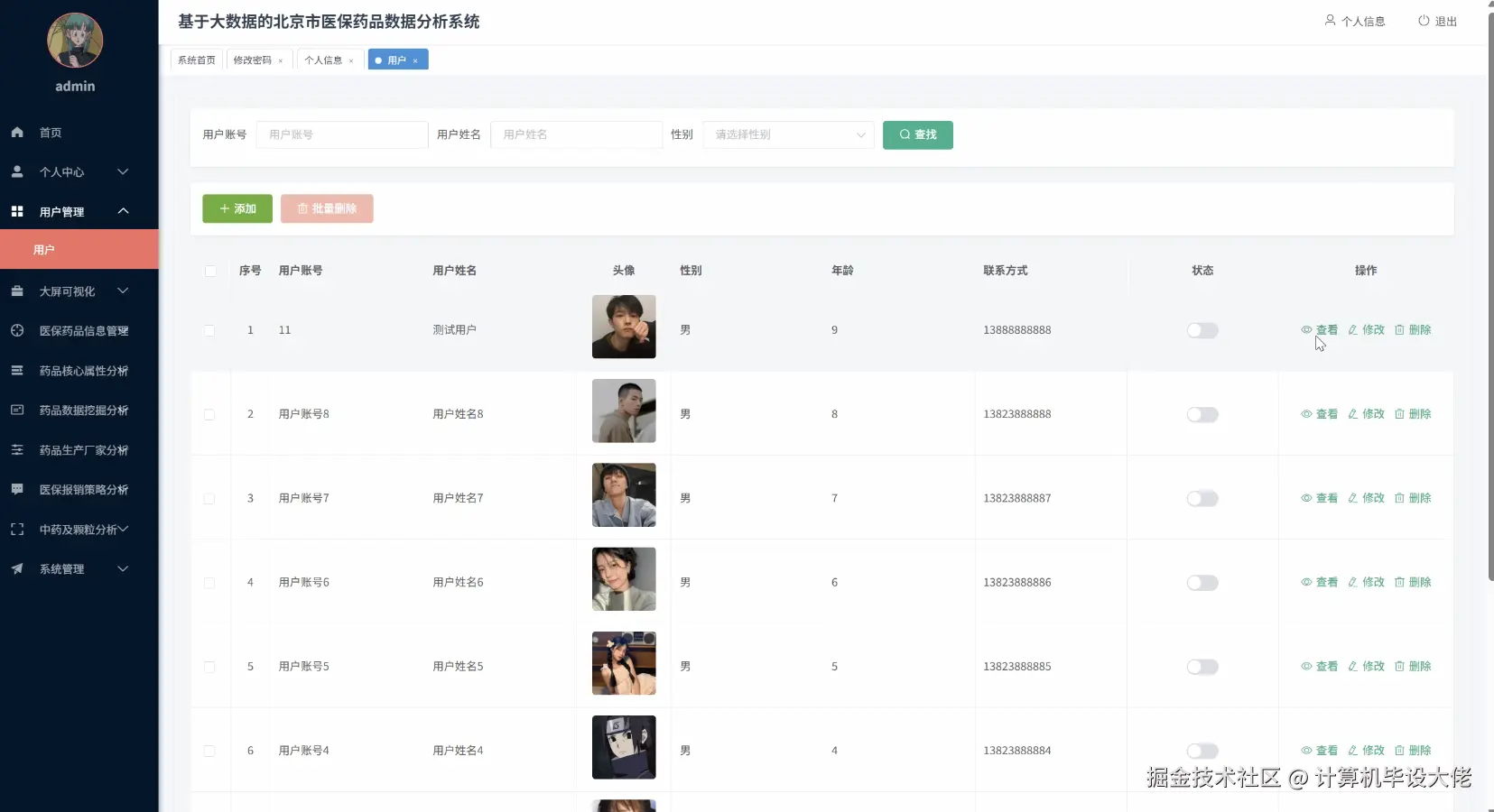Viewport: 1494px width, 812px height.
Task: Toggle the status switch for 测试用户
Action: click(x=1202, y=330)
